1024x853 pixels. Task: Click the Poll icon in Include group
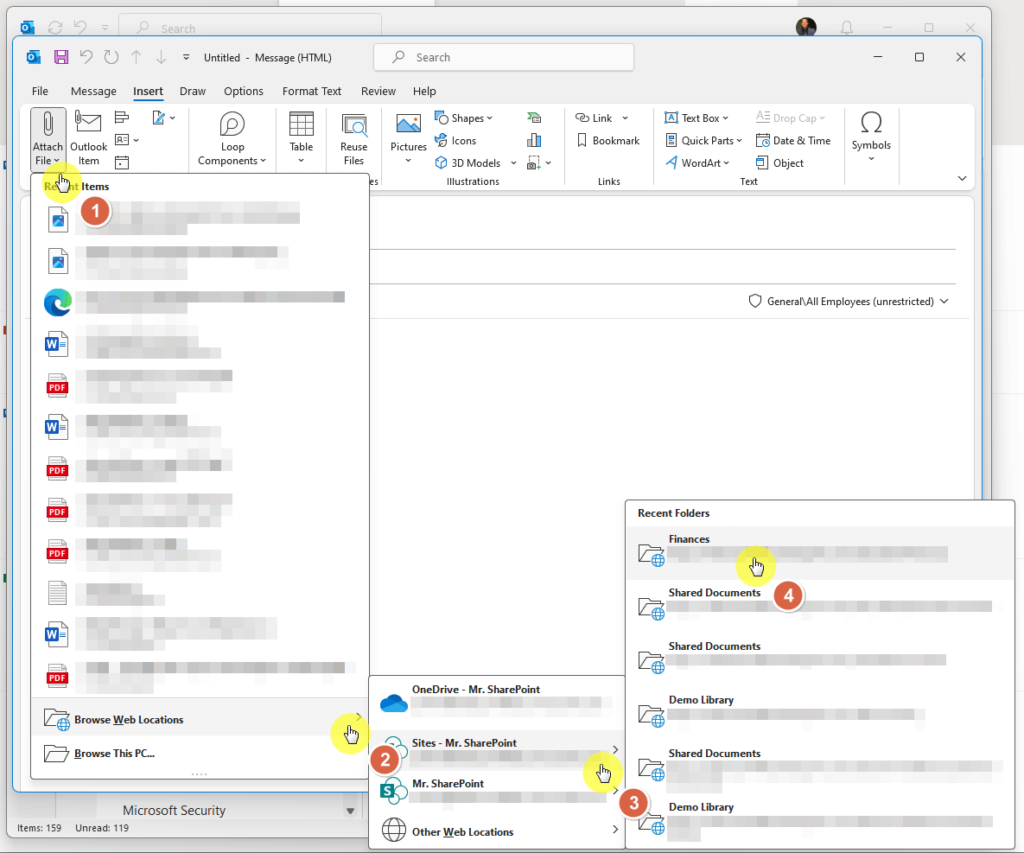pyautogui.click(x=122, y=118)
